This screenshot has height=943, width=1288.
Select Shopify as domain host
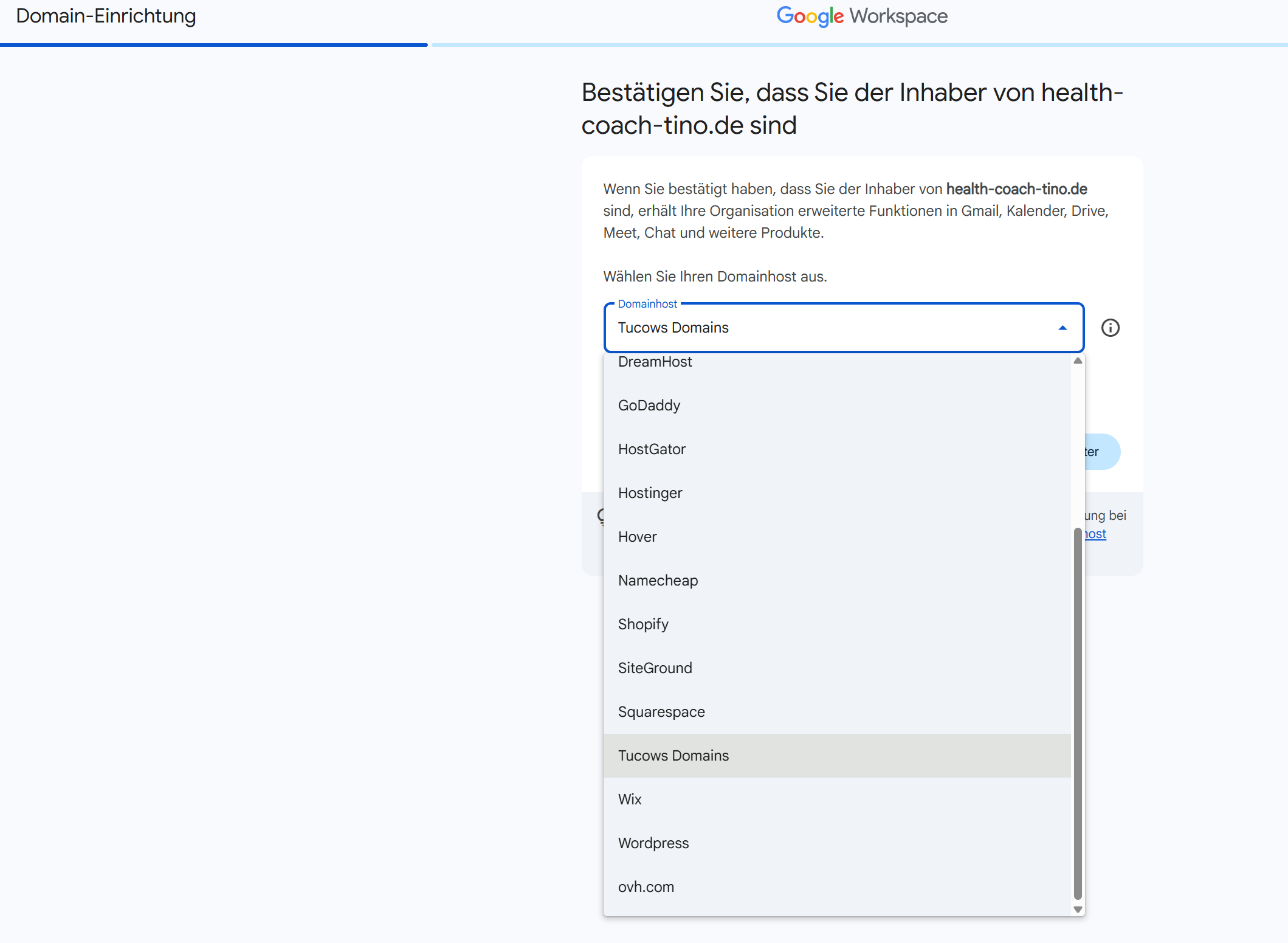[x=642, y=624]
